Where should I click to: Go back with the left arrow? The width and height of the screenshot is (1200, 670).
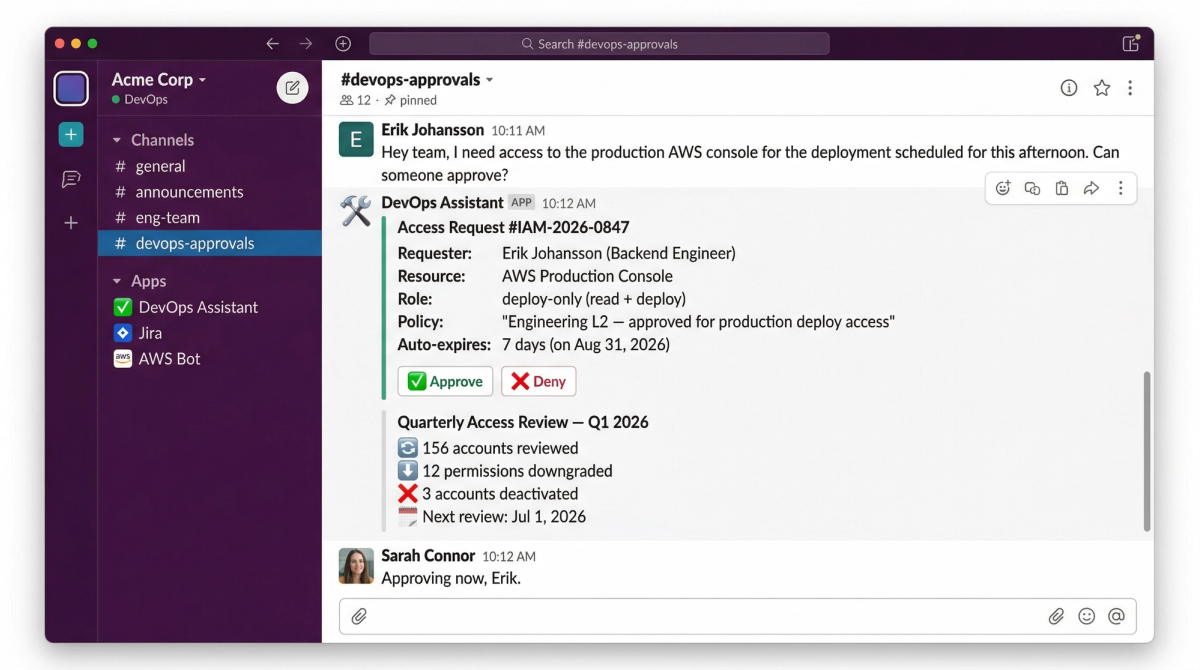coord(272,44)
